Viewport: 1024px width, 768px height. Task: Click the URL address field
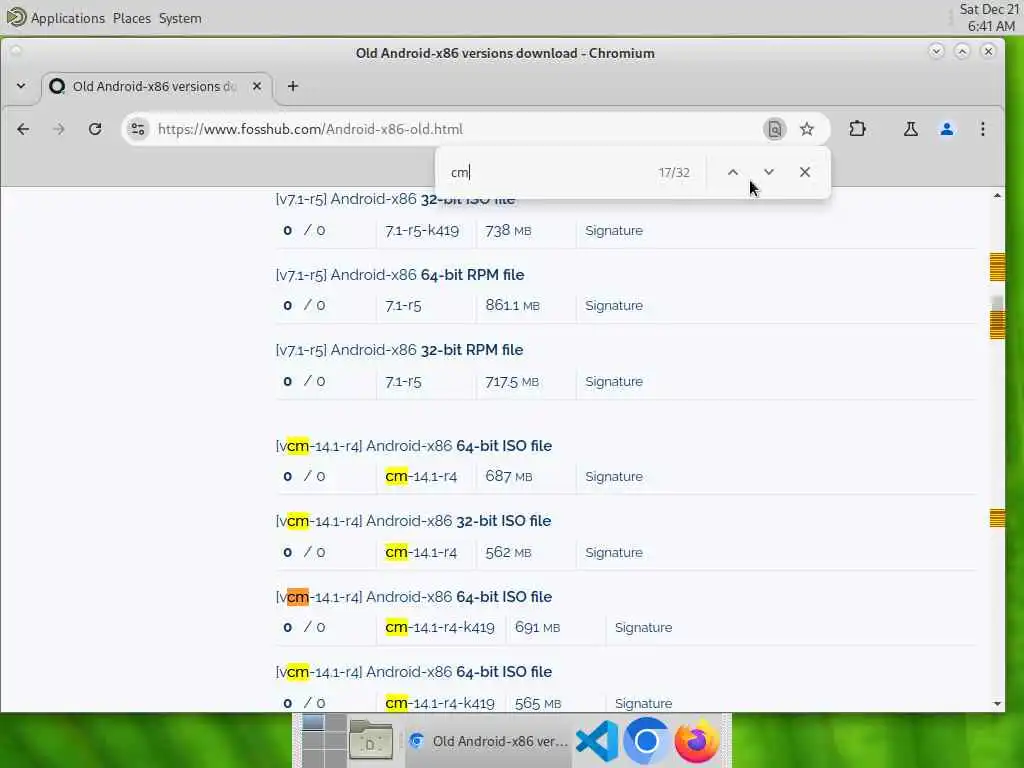(x=457, y=129)
